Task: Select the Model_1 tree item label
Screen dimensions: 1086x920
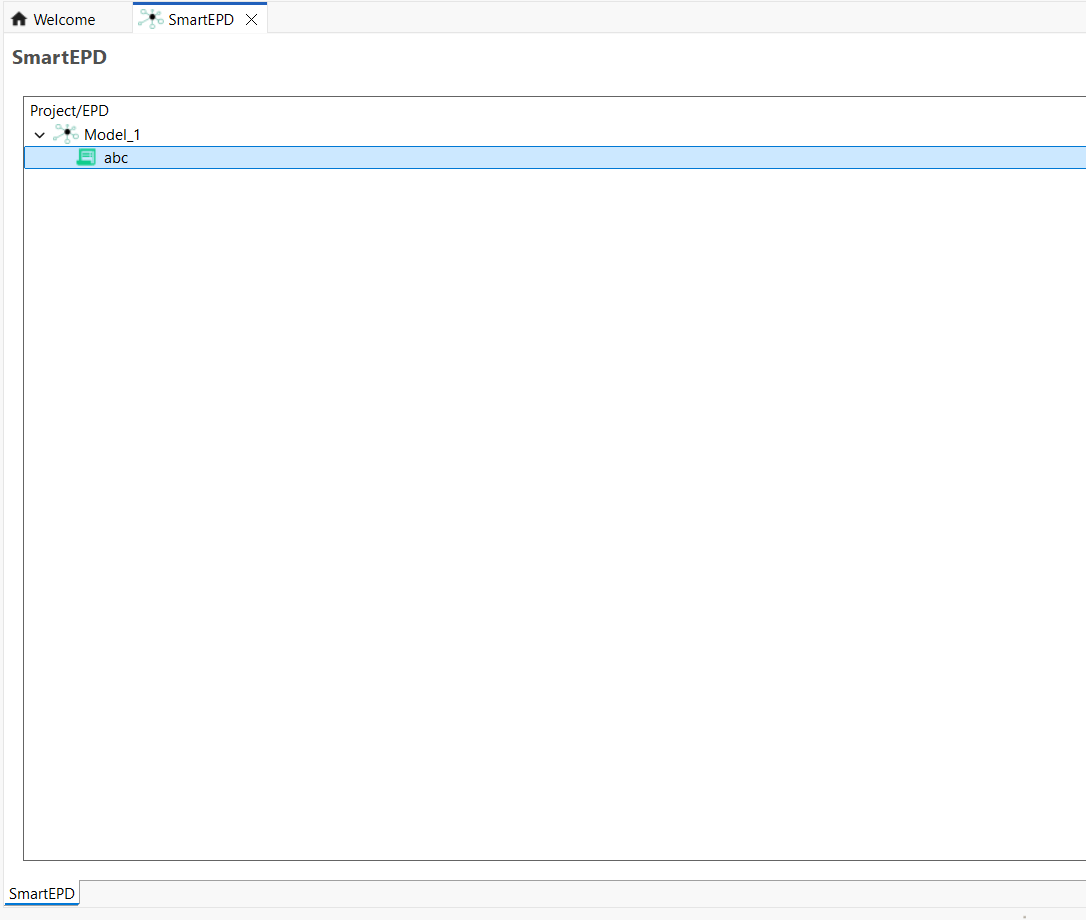Action: tap(112, 134)
